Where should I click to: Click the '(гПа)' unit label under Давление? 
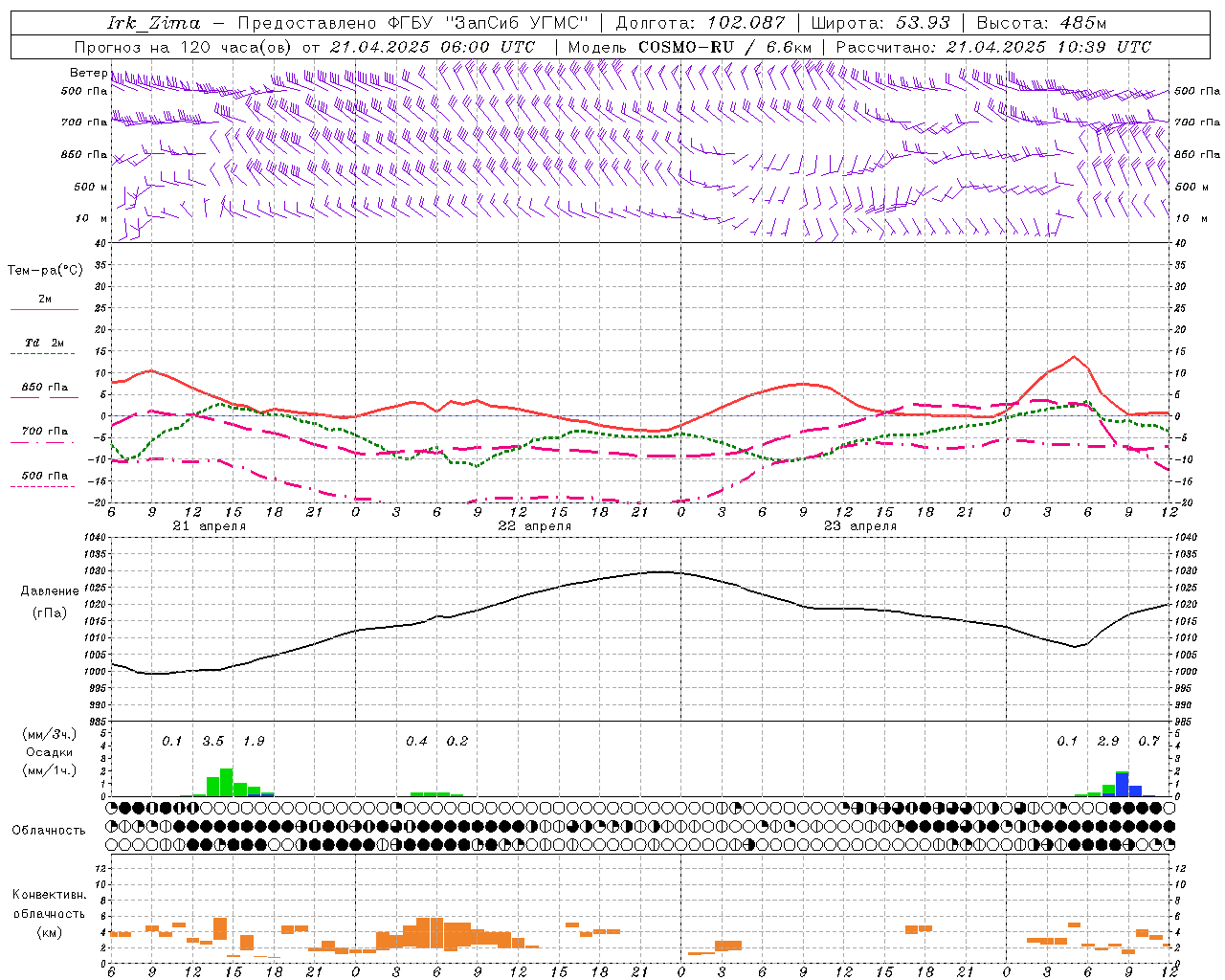tap(49, 612)
